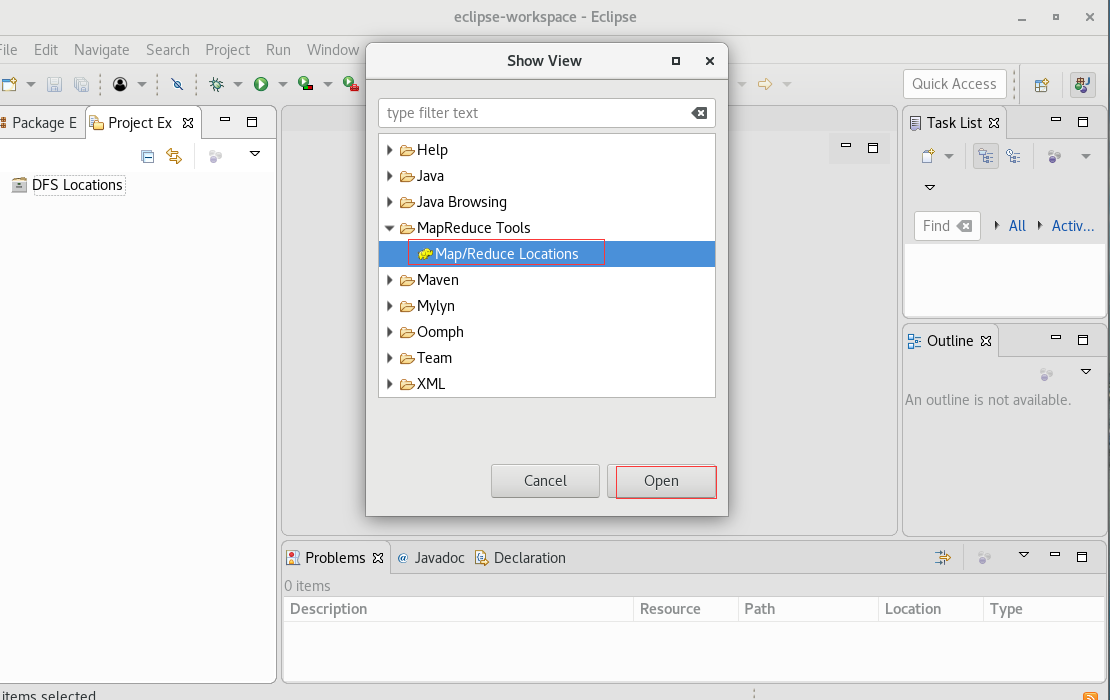1110x700 pixels.
Task: Expand the Mylyn folder
Action: click(389, 306)
